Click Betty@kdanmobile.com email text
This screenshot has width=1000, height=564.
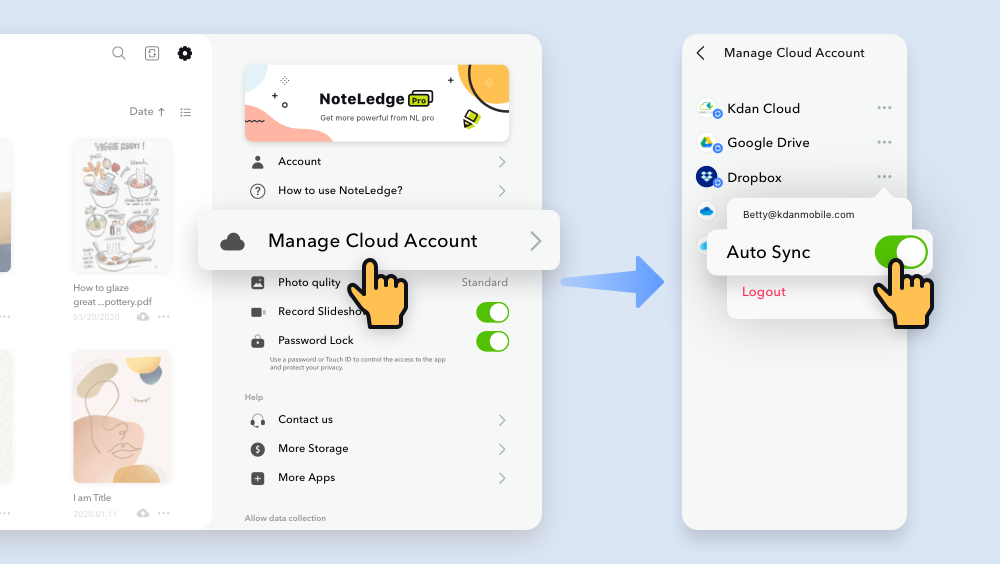tap(798, 214)
